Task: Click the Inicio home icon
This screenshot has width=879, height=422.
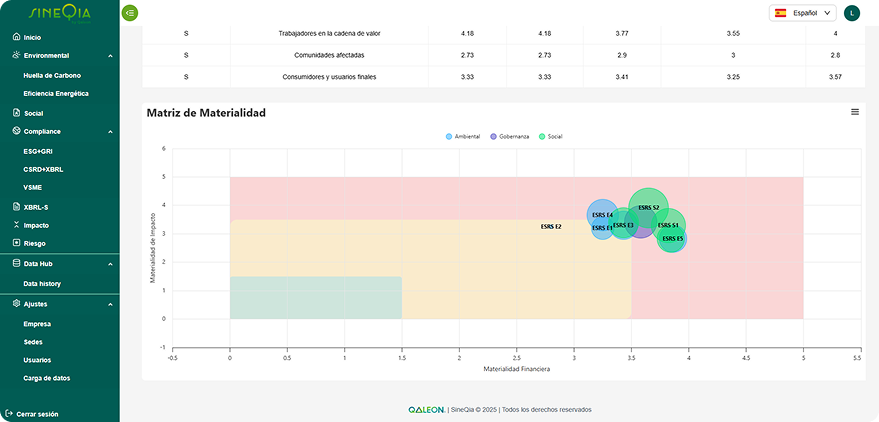Action: tap(16, 37)
